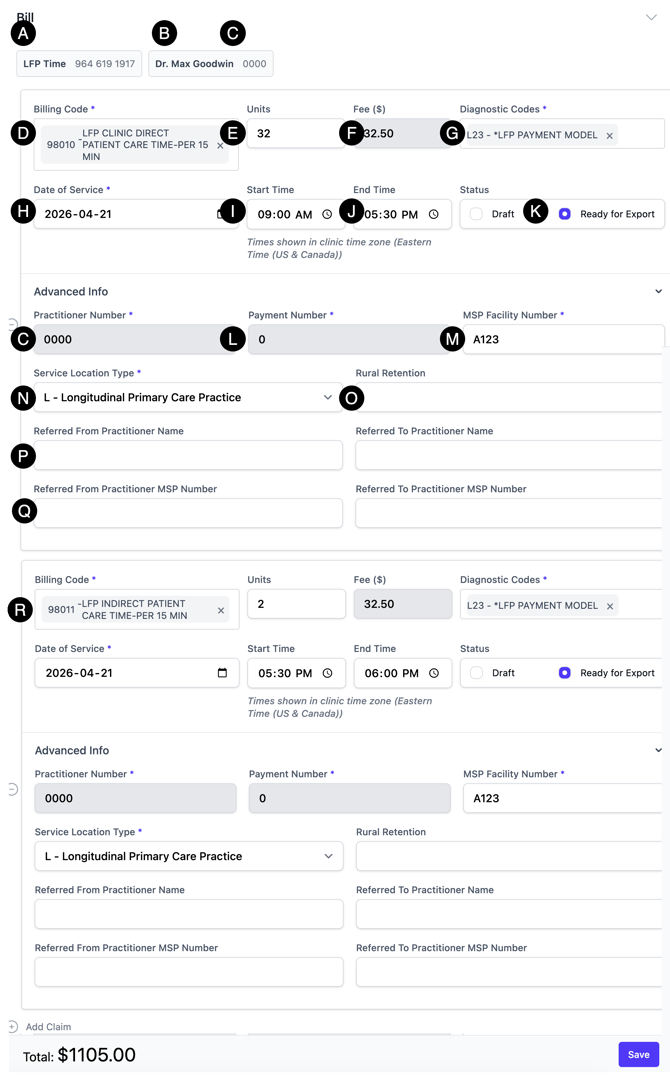Open calendar picker for 98011 claim date
The image size is (670, 1091).
(x=222, y=673)
